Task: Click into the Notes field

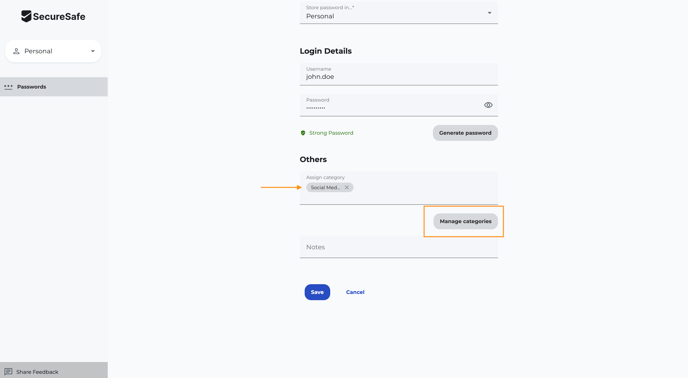Action: [398, 247]
